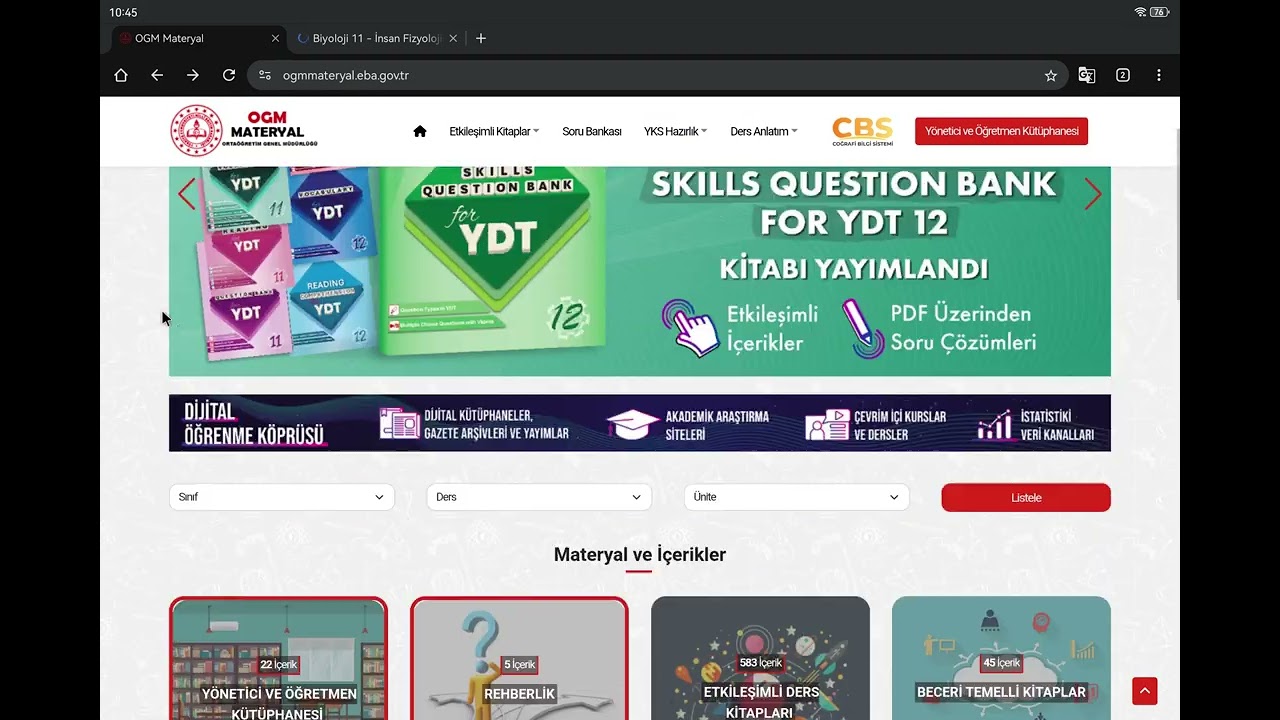
Task: Click the page vertical scrollbar
Action: [x=1177, y=215]
